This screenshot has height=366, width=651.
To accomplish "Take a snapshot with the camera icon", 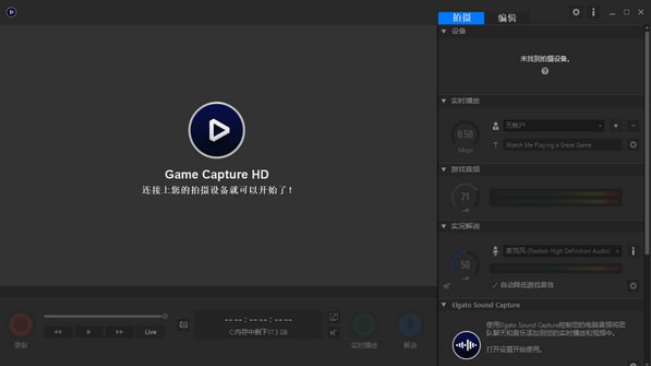I will (x=183, y=325).
